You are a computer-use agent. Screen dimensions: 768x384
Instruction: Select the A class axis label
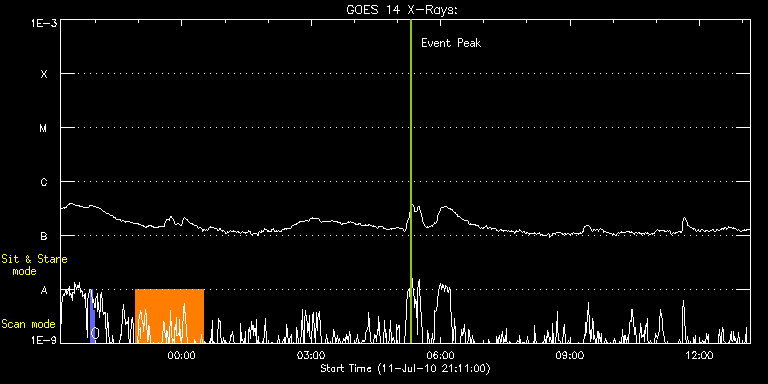coord(44,290)
